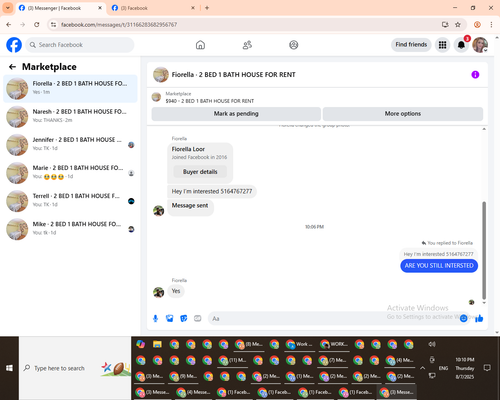Viewport: 500px width, 400px height.
Task: Click the Find friends button
Action: [411, 45]
